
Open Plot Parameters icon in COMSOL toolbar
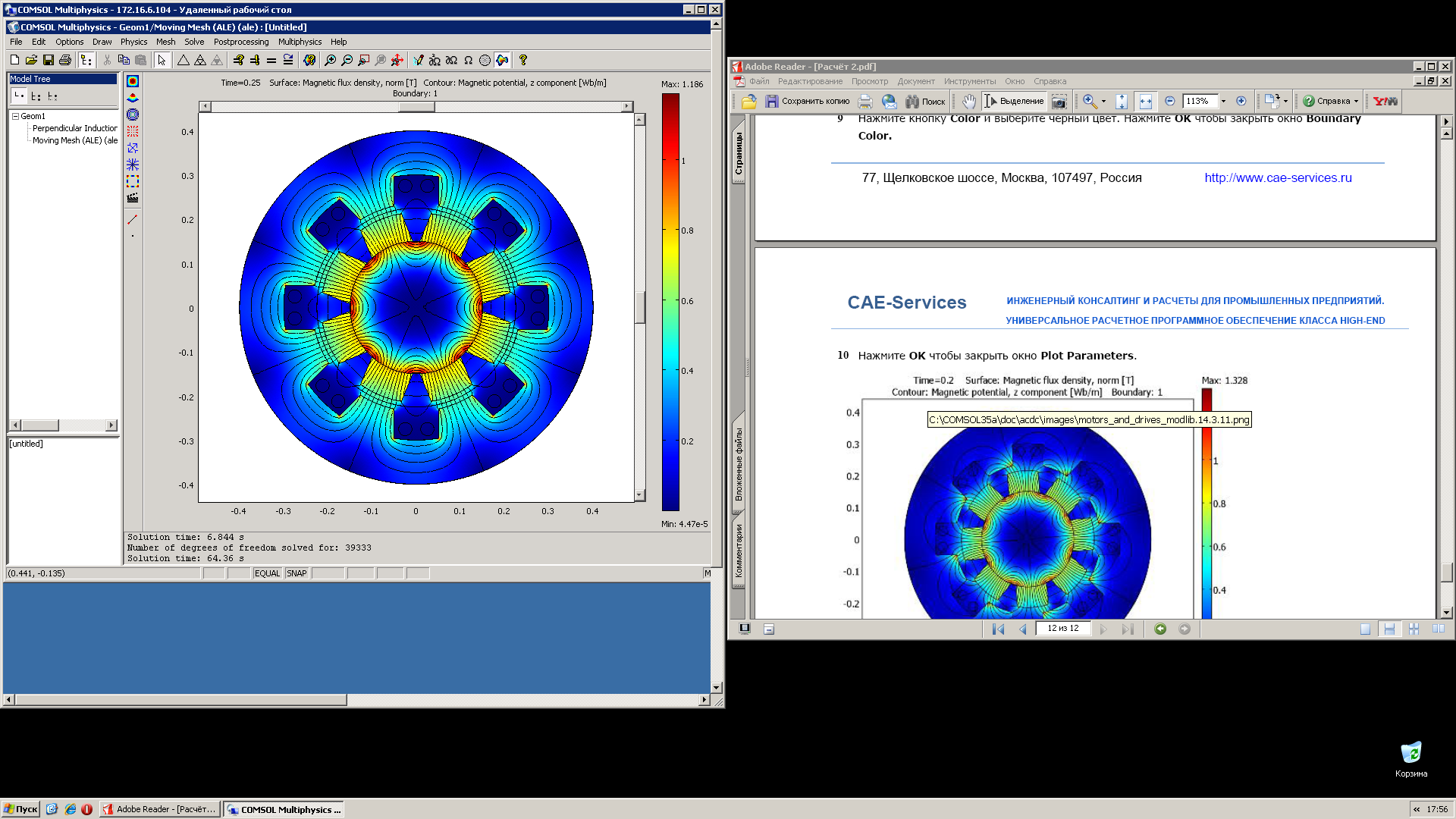[309, 60]
